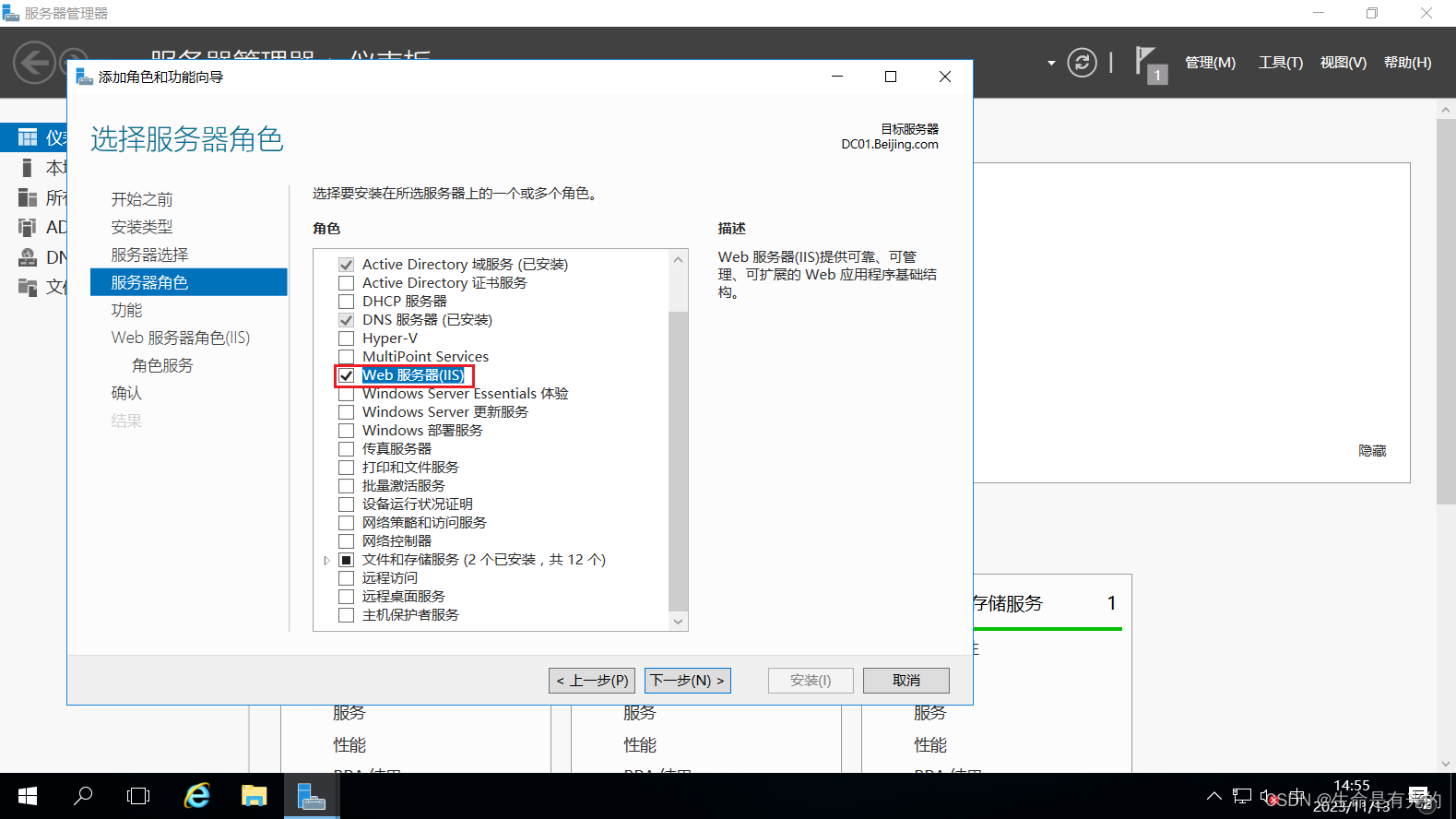Select 网络控制器 role text
Image resolution: width=1456 pixels, height=819 pixels.
point(397,541)
